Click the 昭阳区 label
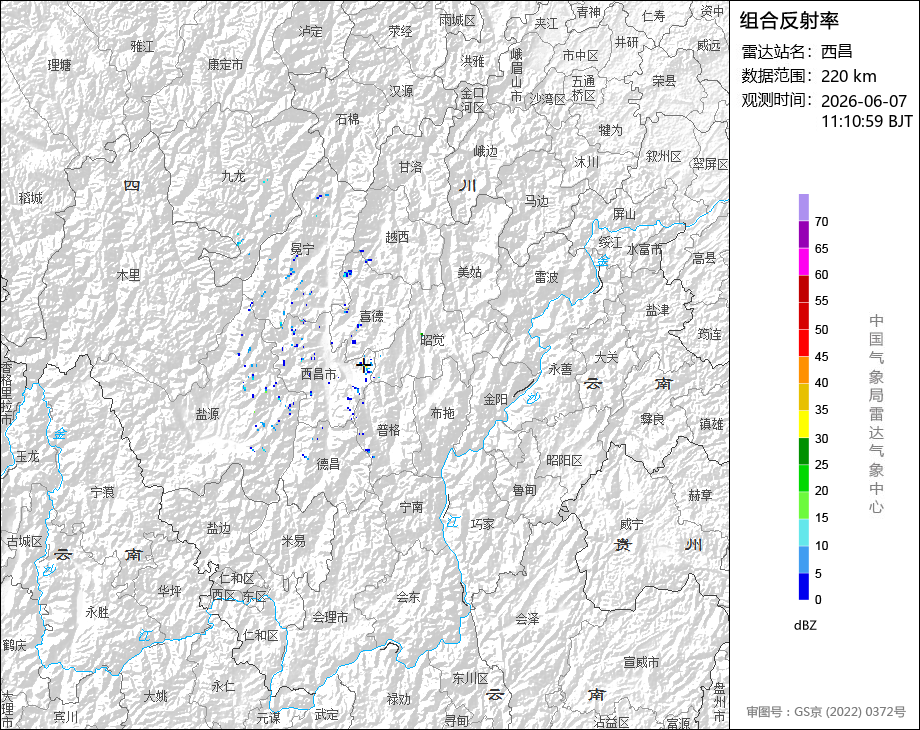Viewport: 920px width, 730px height. point(564,461)
